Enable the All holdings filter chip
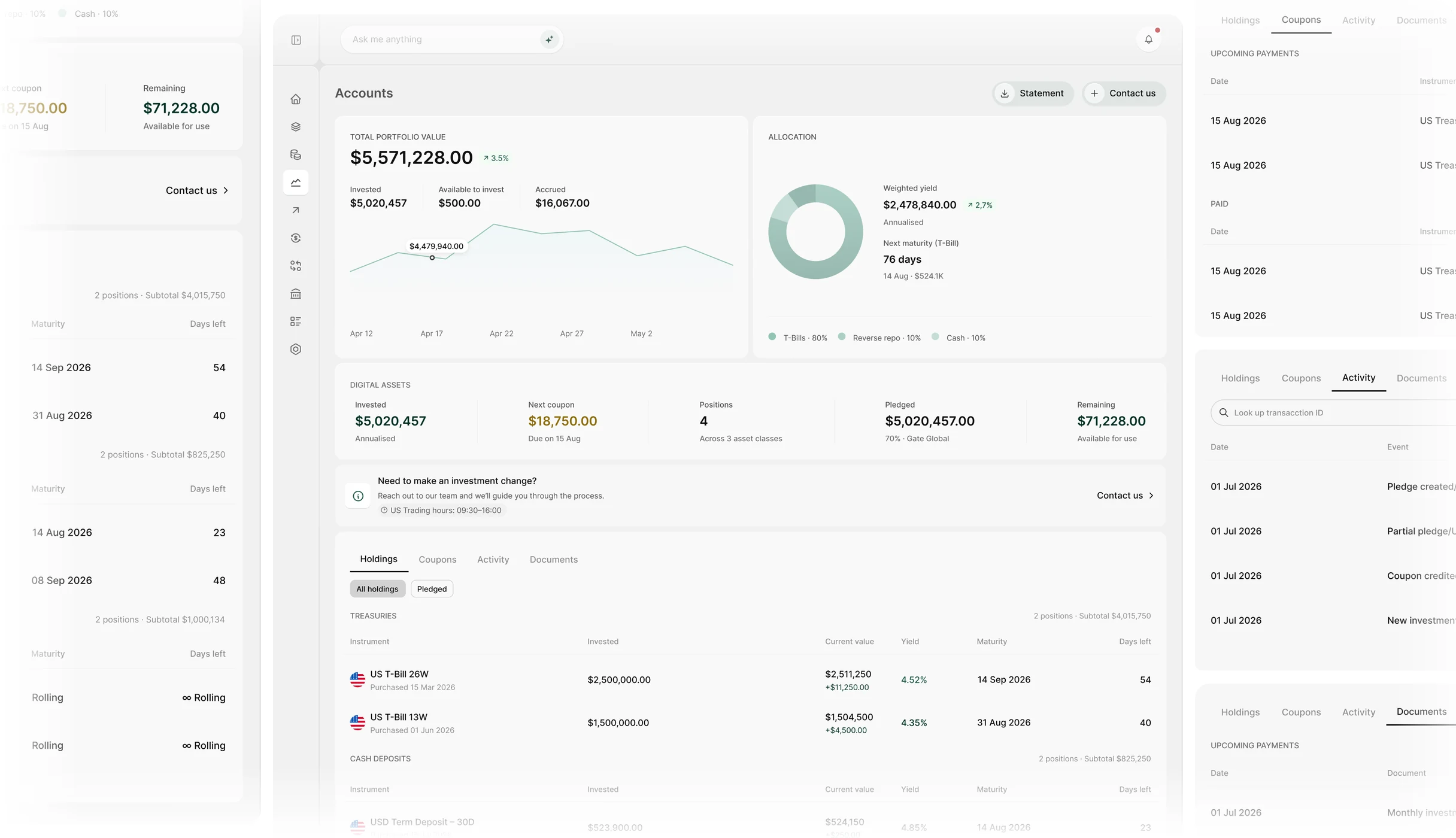1456x838 pixels. (x=377, y=589)
